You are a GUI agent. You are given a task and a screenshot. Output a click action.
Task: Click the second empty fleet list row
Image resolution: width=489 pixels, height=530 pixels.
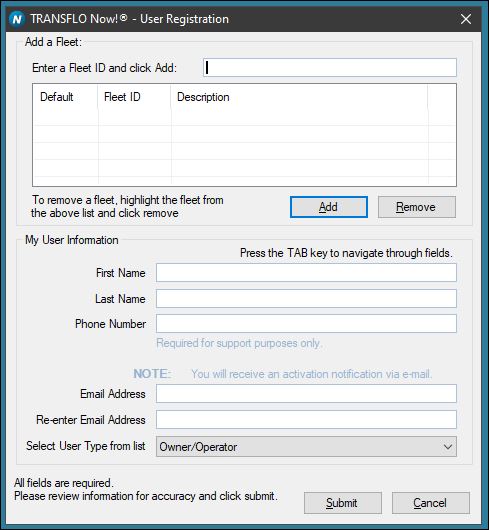(244, 134)
